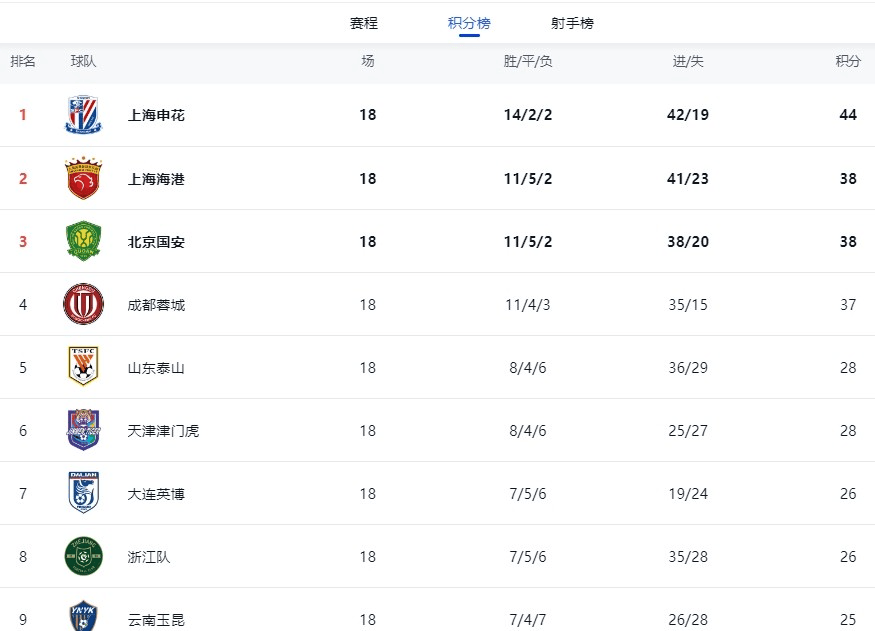Click the 进/失 goals column header

688,61
